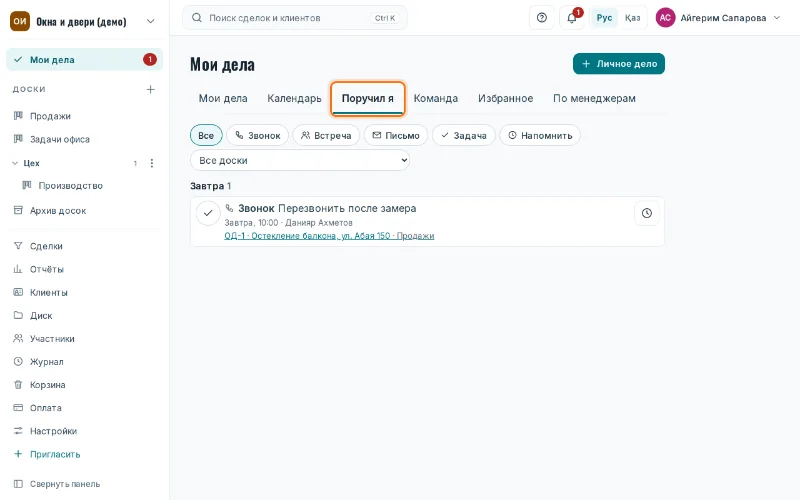
Task: Click the Производство board icon
Action: pyautogui.click(x=27, y=185)
